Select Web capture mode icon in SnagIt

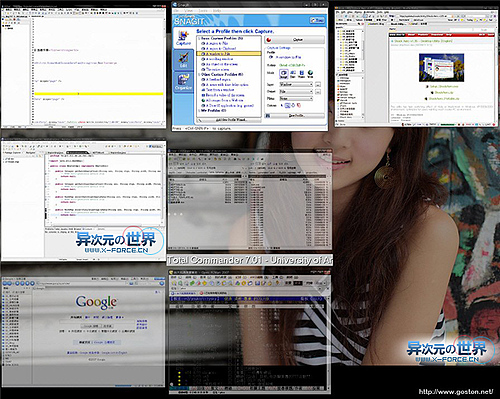(x=310, y=74)
